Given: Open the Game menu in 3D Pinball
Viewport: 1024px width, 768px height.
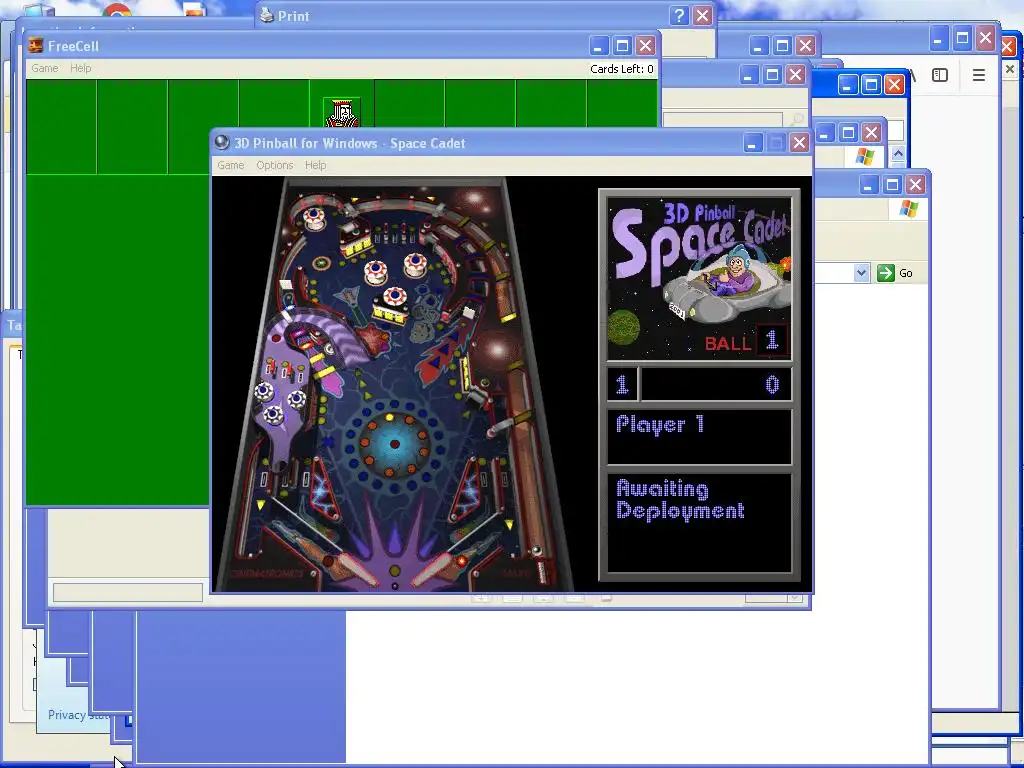Looking at the screenshot, I should pyautogui.click(x=231, y=165).
